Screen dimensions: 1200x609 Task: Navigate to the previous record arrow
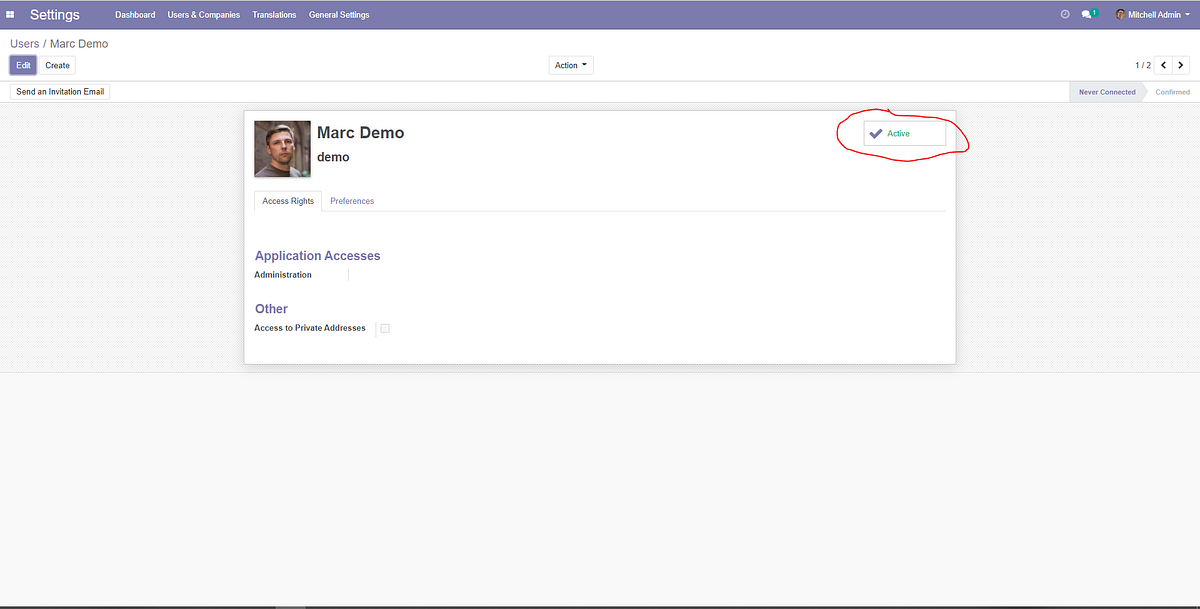[x=1163, y=64]
